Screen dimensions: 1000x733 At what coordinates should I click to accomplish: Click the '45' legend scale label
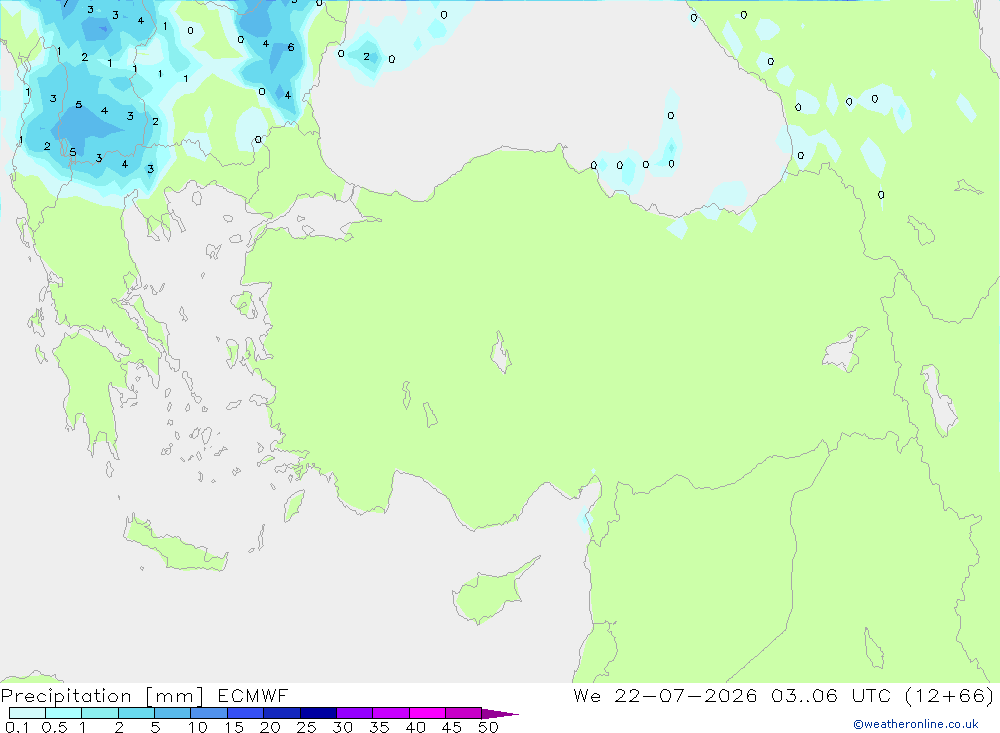pos(452,727)
